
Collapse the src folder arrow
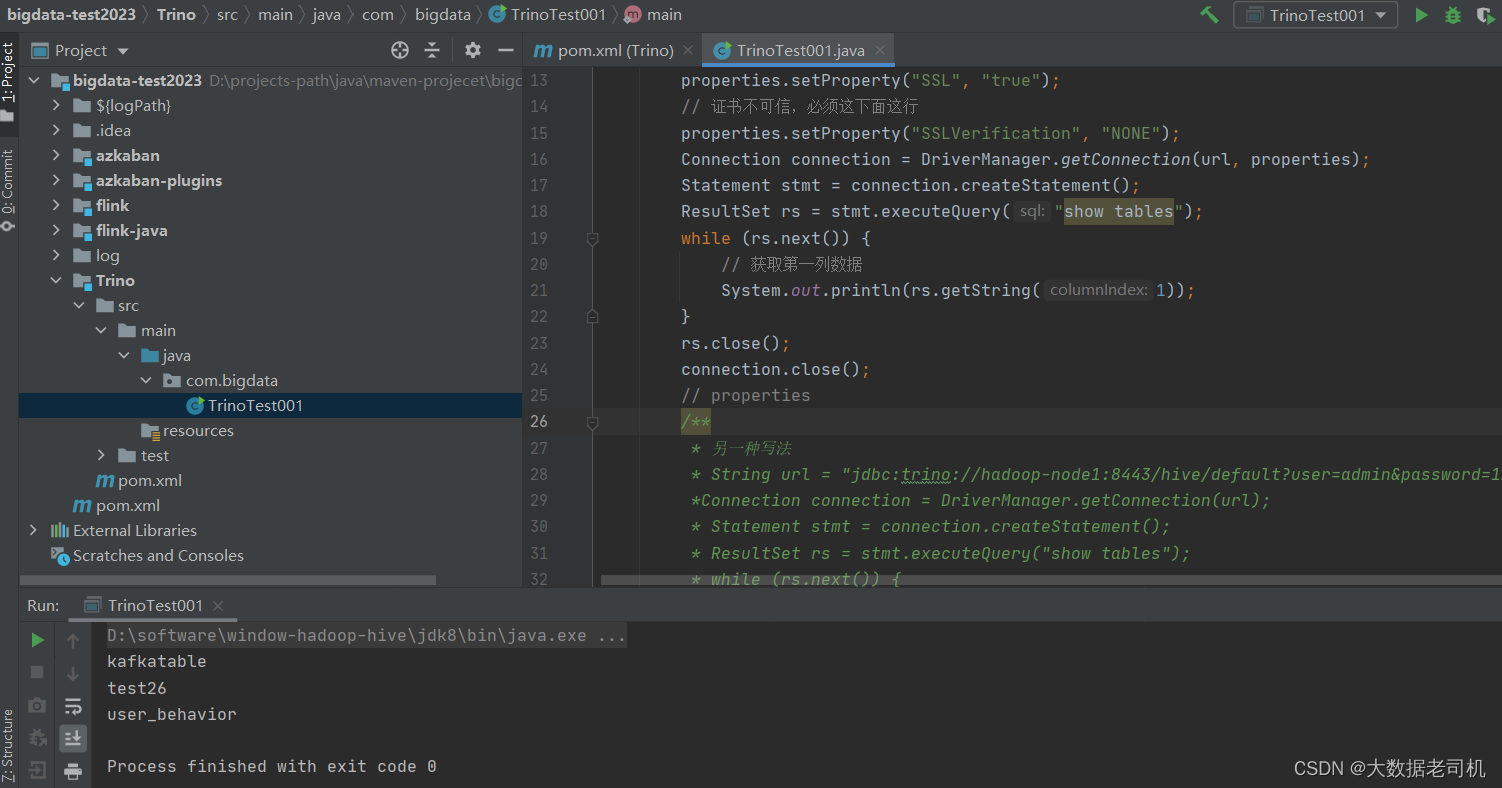pos(79,305)
